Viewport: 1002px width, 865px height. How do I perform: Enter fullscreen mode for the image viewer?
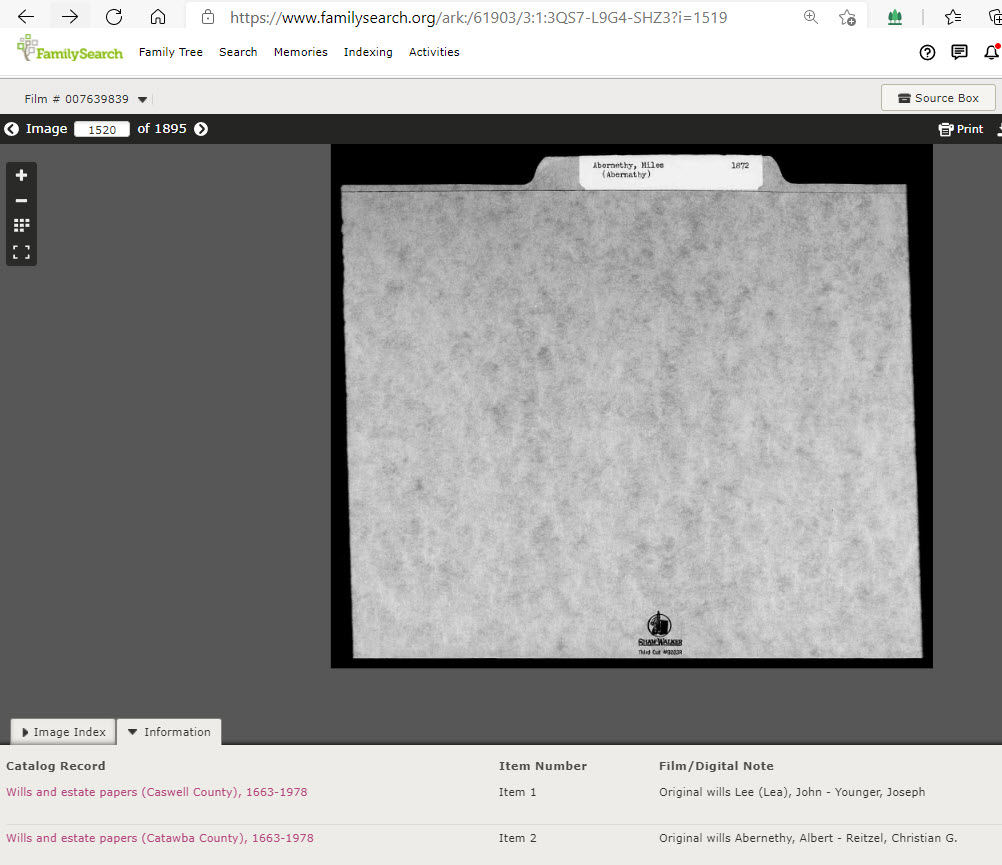21,252
